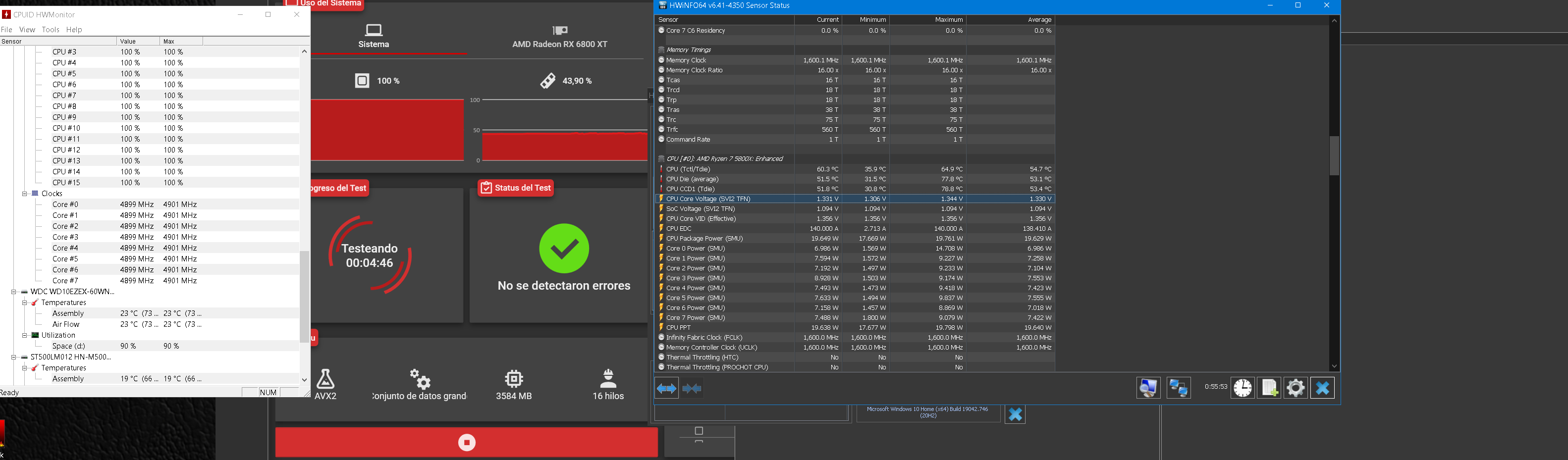Select the CPU (Tctl/Tdie) sensor row
The image size is (1568, 460).
855,169
